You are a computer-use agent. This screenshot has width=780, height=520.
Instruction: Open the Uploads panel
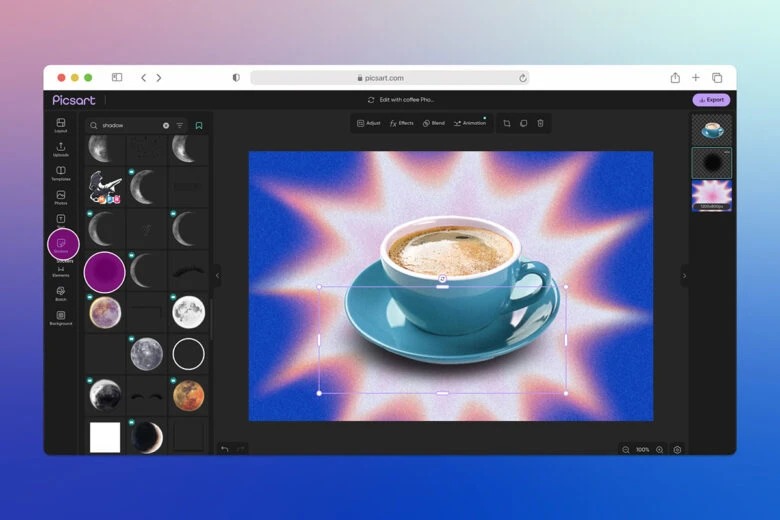61,149
